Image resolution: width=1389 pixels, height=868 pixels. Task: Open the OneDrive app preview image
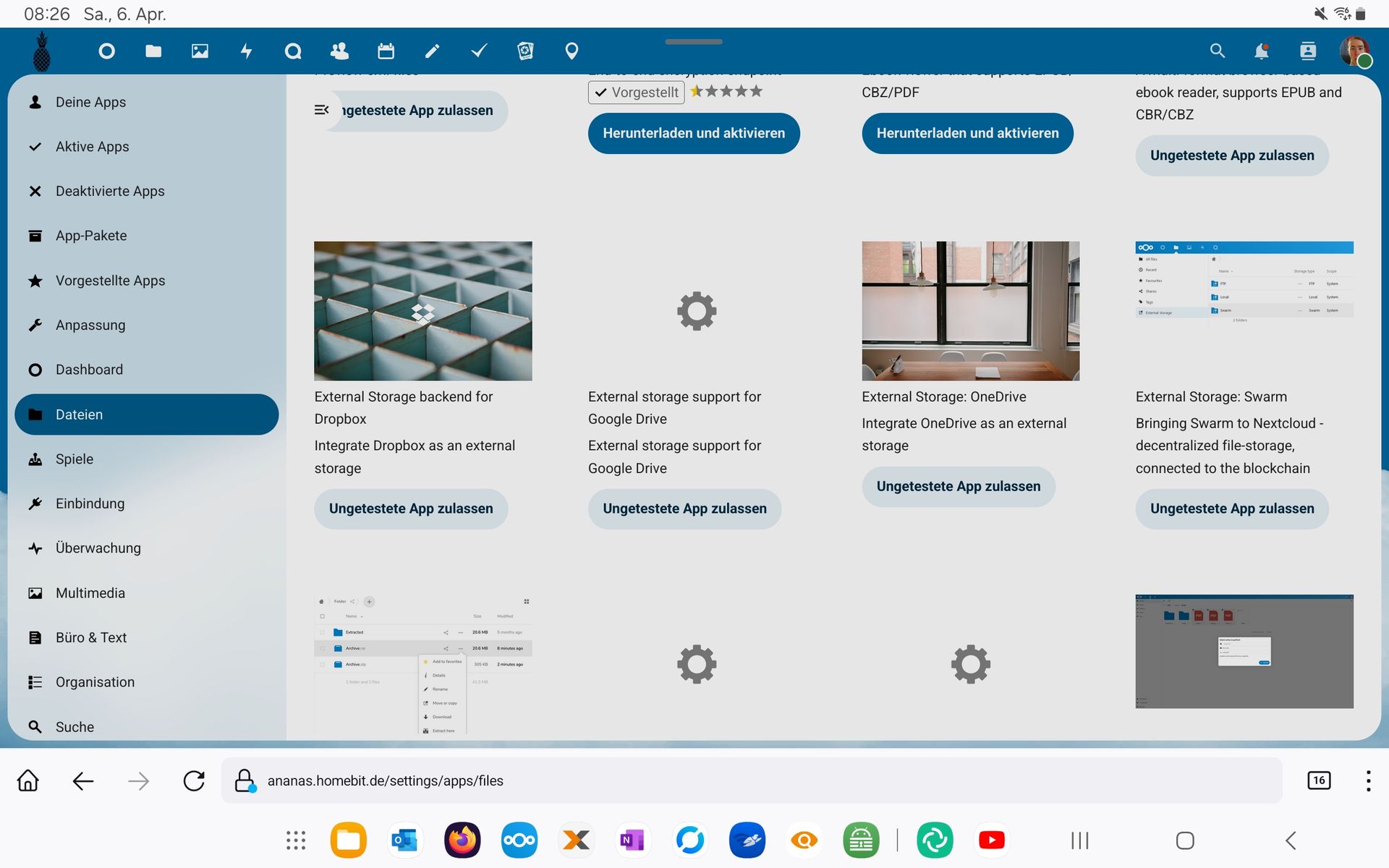coord(971,311)
